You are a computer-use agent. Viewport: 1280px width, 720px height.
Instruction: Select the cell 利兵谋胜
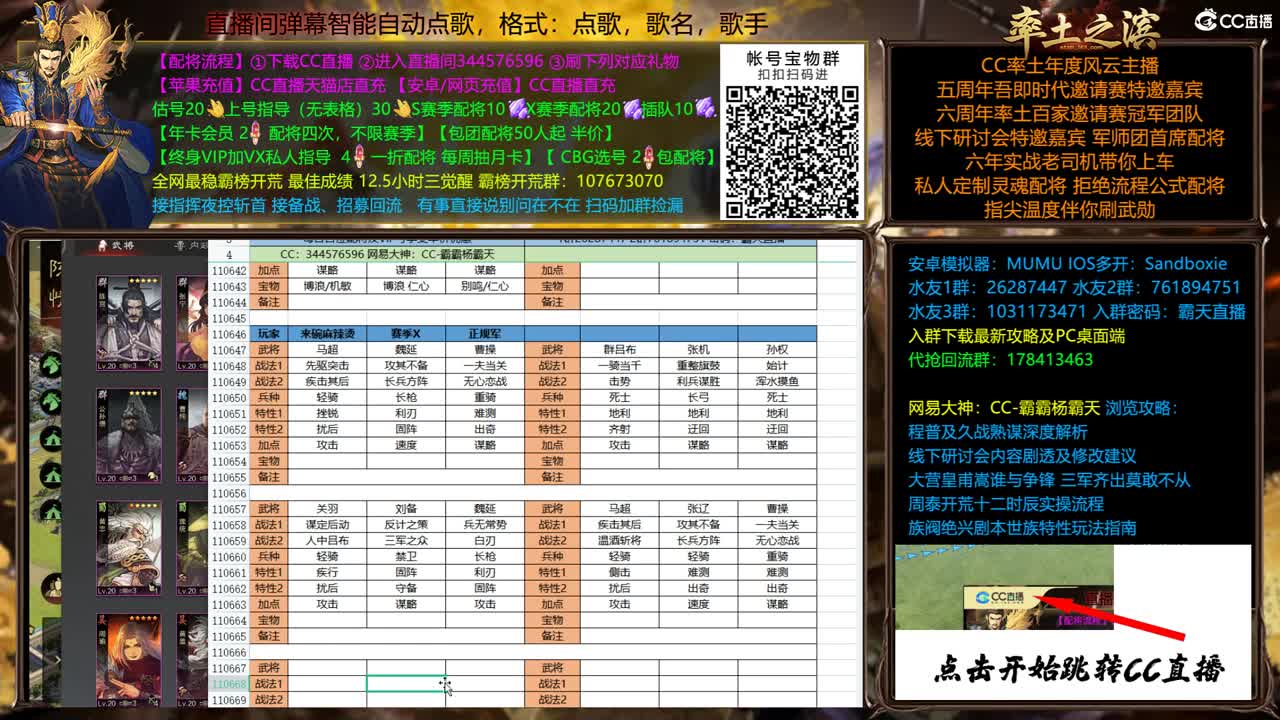click(x=698, y=382)
